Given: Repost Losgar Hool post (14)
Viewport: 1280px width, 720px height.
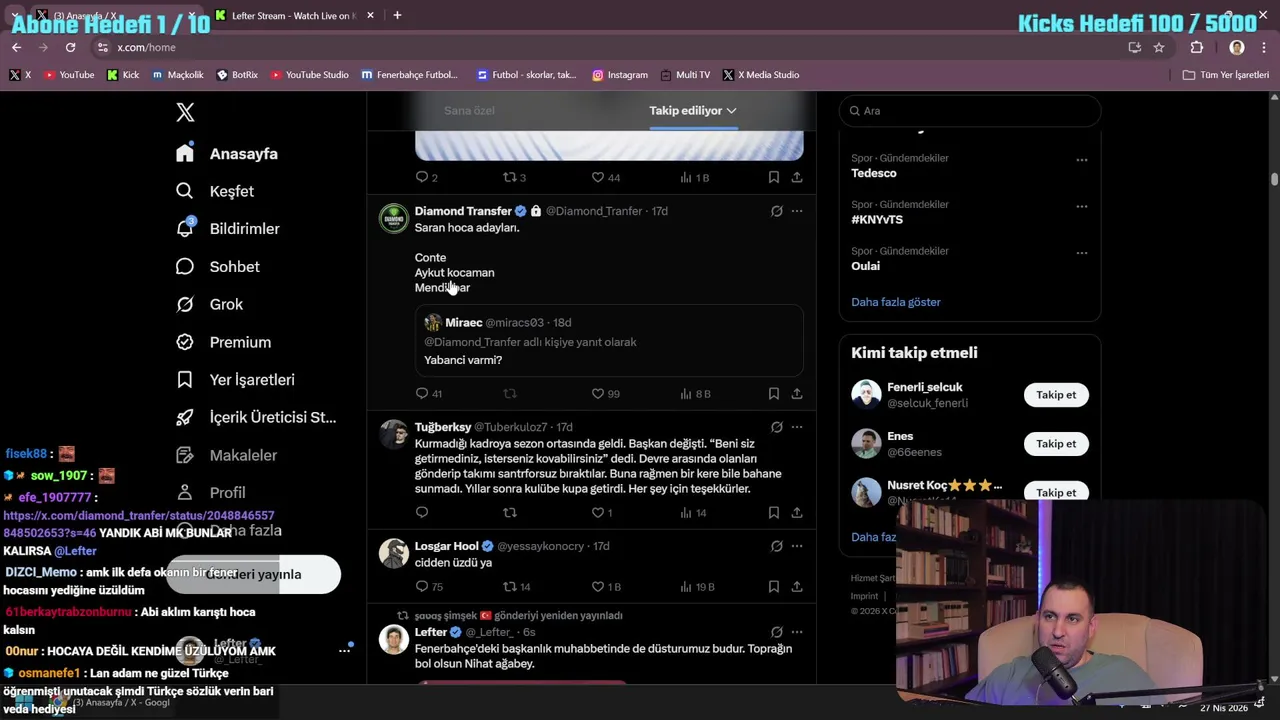Looking at the screenshot, I should (516, 586).
